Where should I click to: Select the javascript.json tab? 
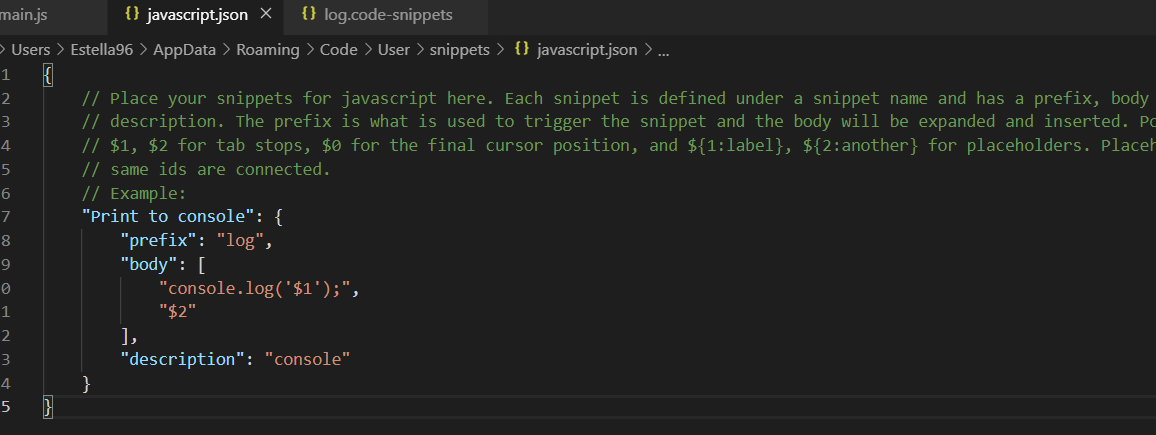pyautogui.click(x=197, y=15)
